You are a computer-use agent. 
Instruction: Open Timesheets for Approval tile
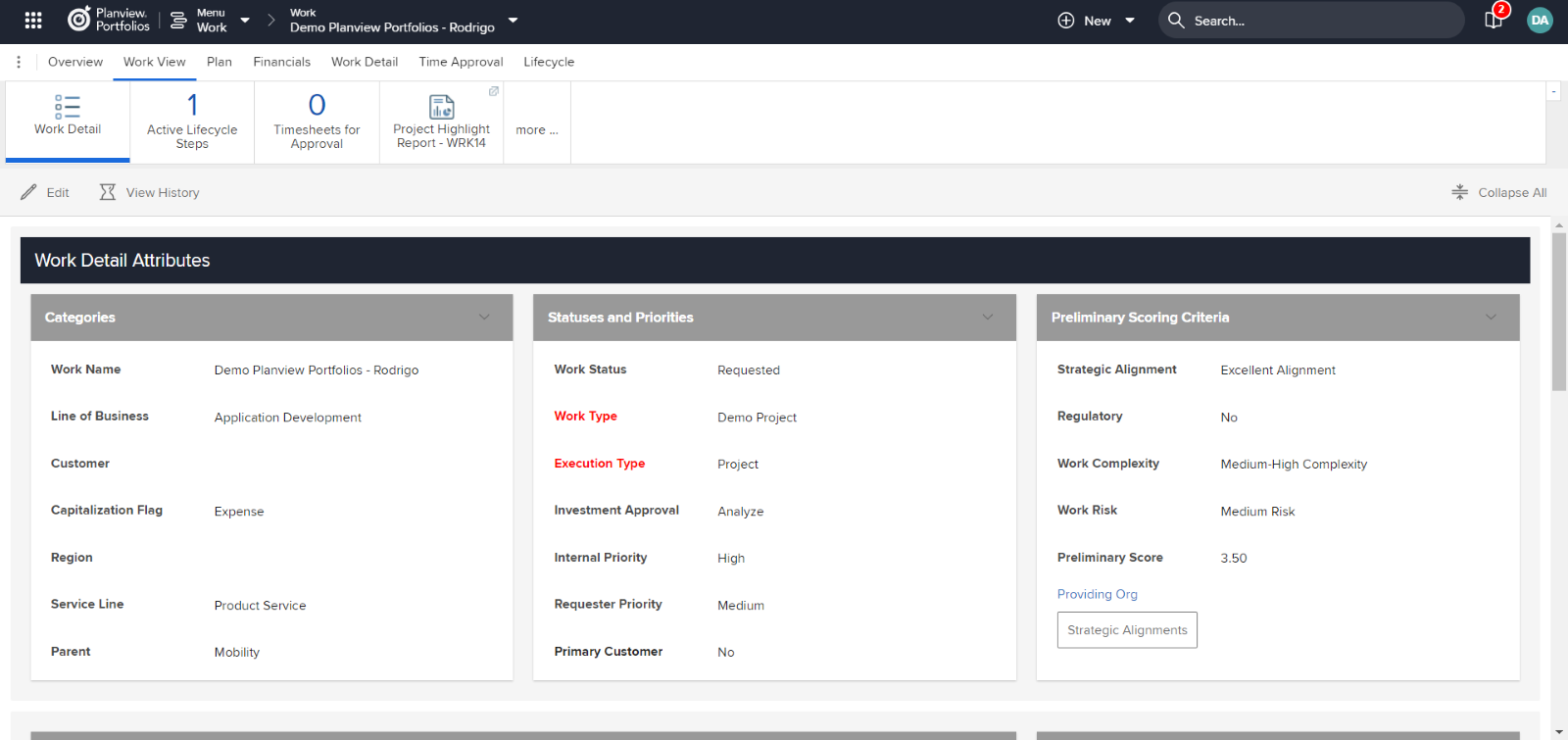pos(317,123)
